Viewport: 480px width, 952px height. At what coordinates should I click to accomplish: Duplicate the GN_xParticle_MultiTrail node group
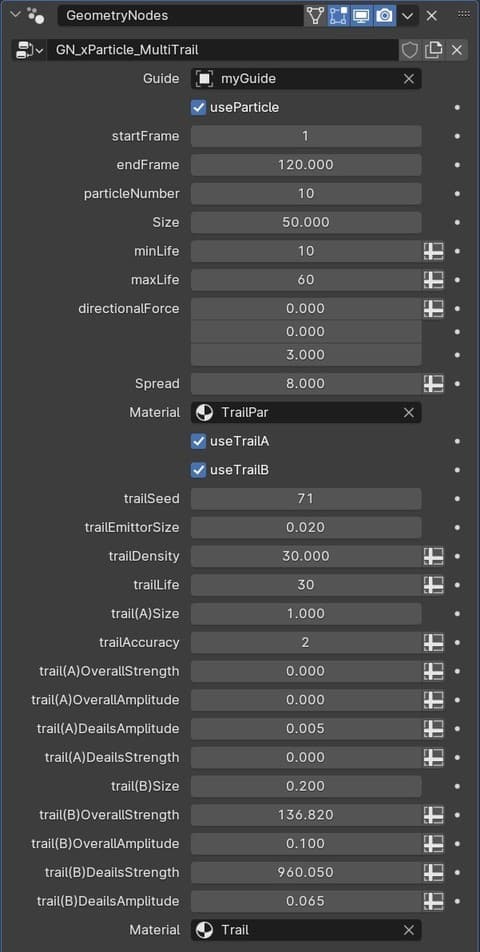(433, 50)
